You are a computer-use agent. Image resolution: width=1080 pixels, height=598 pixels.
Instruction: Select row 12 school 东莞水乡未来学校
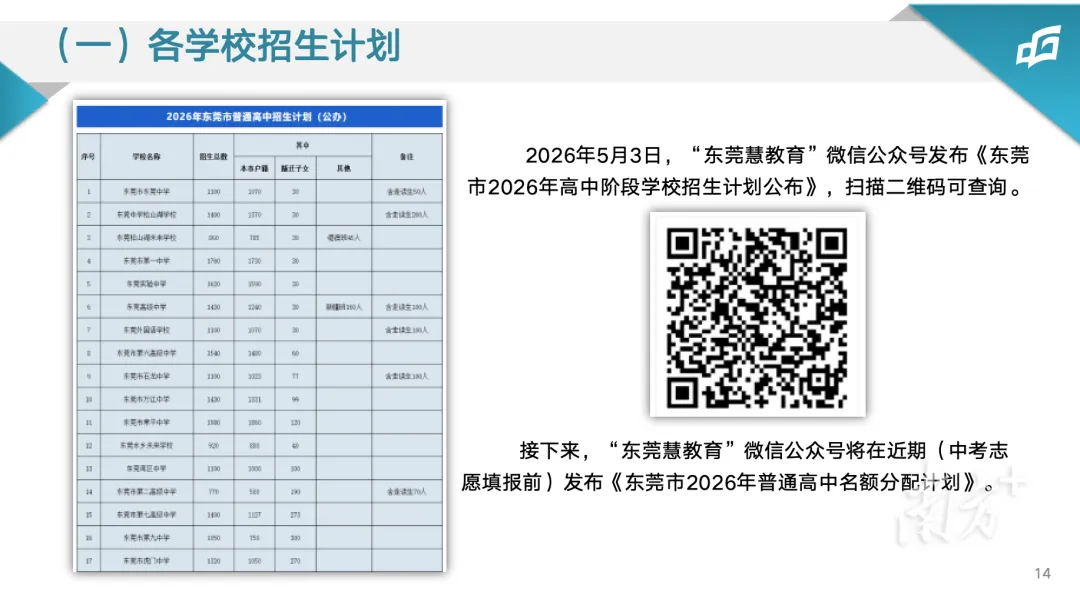click(x=147, y=446)
